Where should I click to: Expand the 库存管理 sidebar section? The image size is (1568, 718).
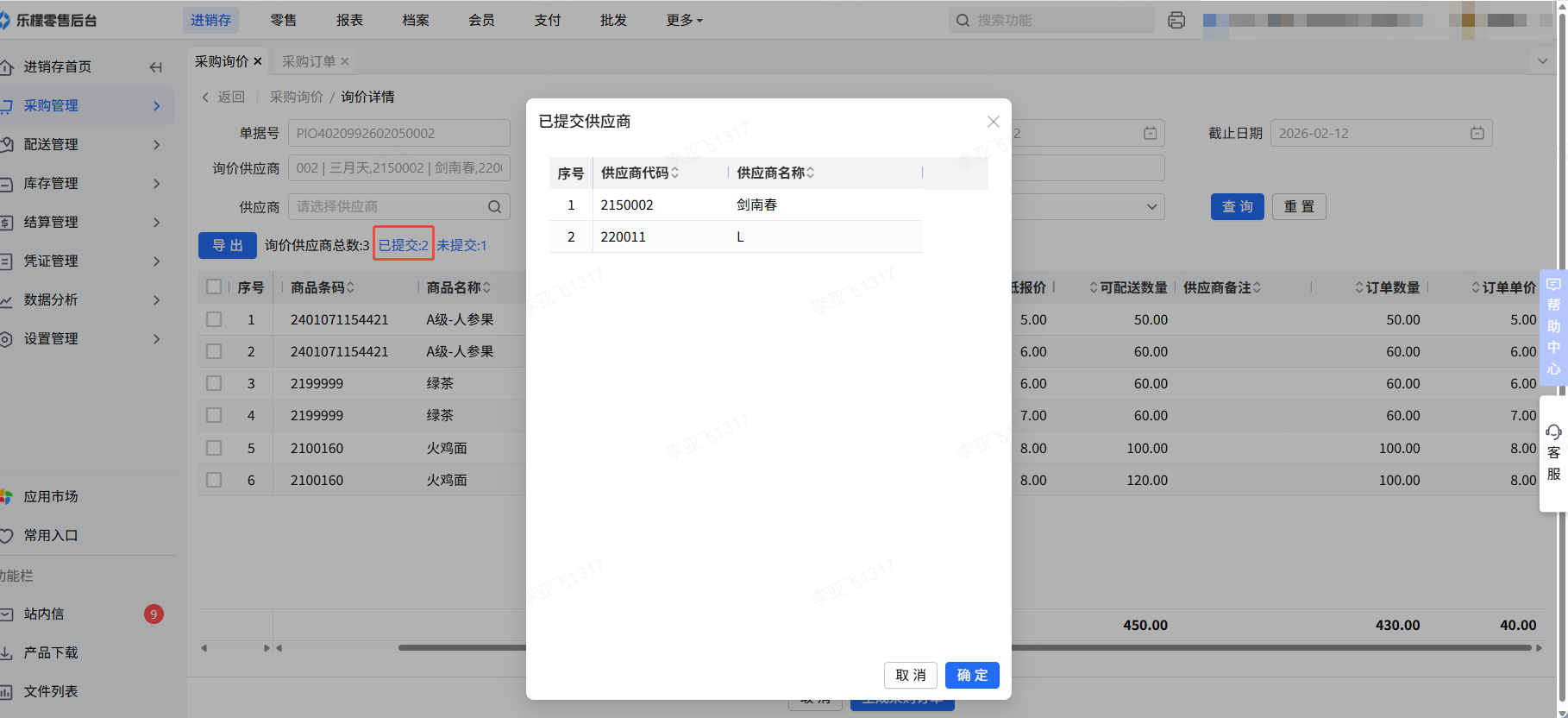[86, 183]
